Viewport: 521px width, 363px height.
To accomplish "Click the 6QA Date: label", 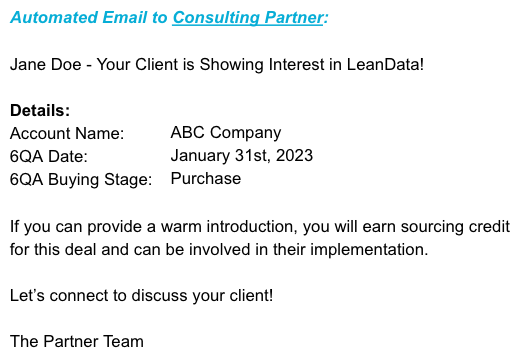I will [x=49, y=156].
